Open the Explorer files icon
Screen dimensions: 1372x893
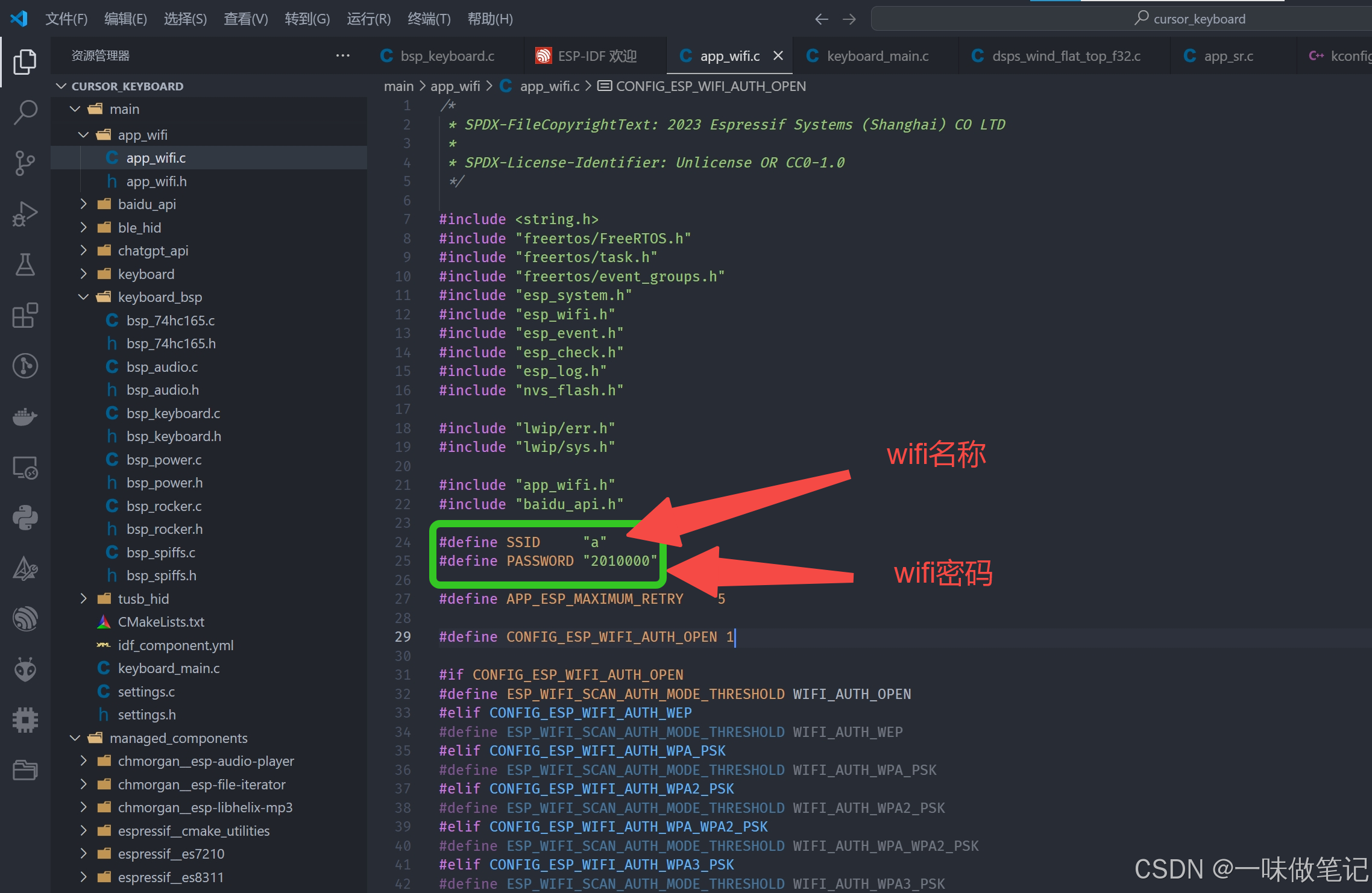[25, 61]
